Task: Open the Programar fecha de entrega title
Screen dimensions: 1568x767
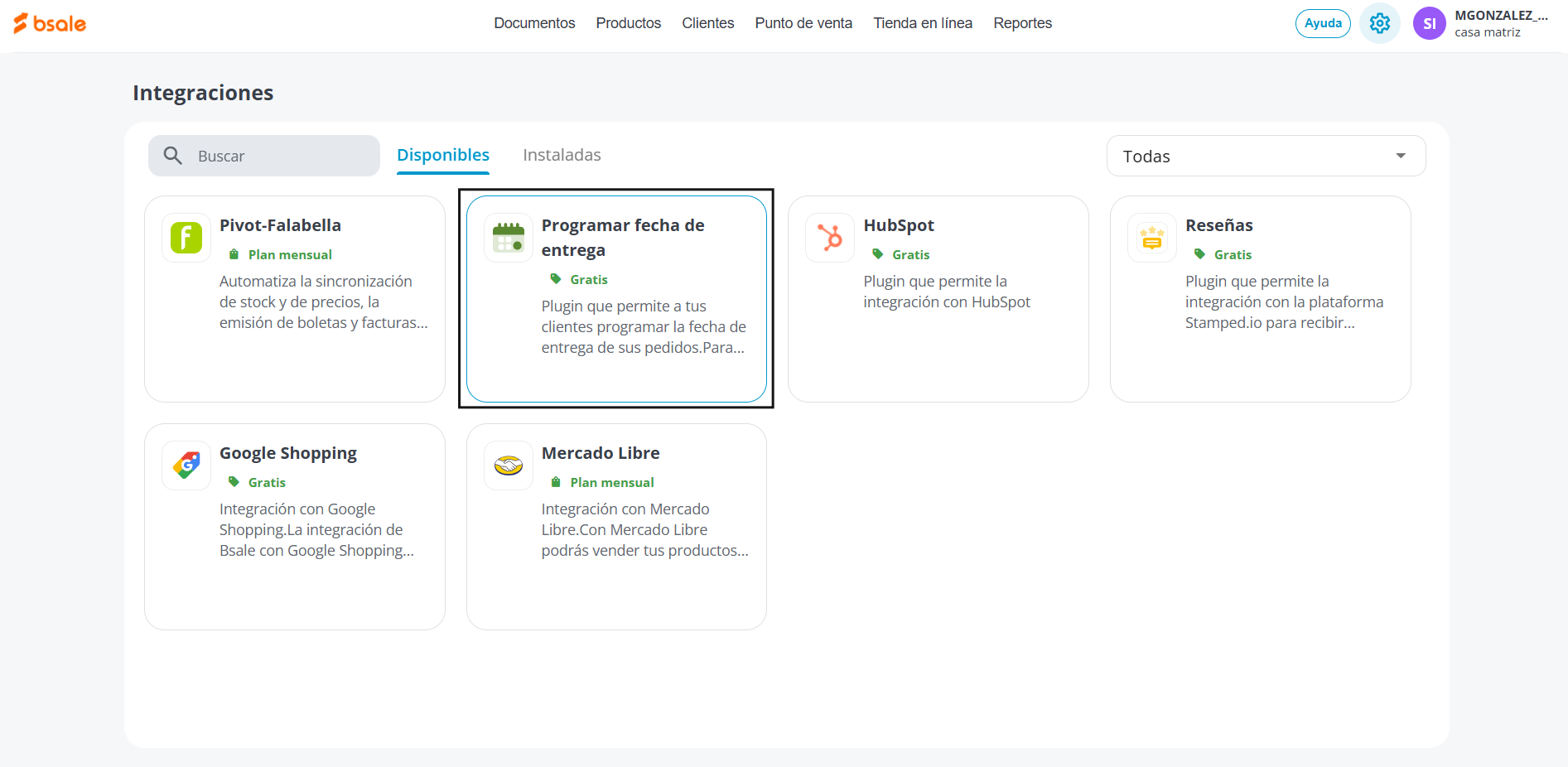Action: (x=623, y=238)
